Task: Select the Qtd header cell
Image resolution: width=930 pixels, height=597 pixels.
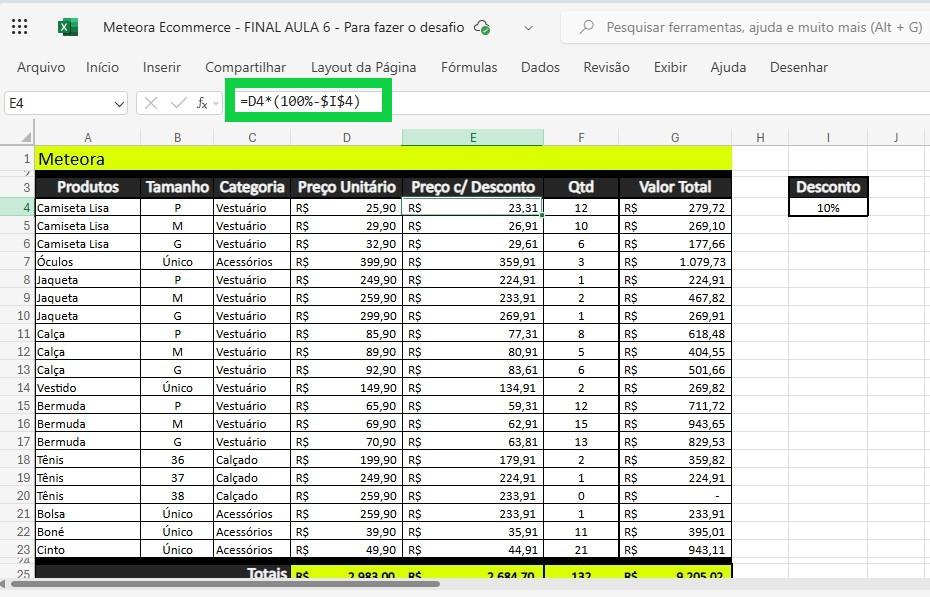Action: coord(581,187)
